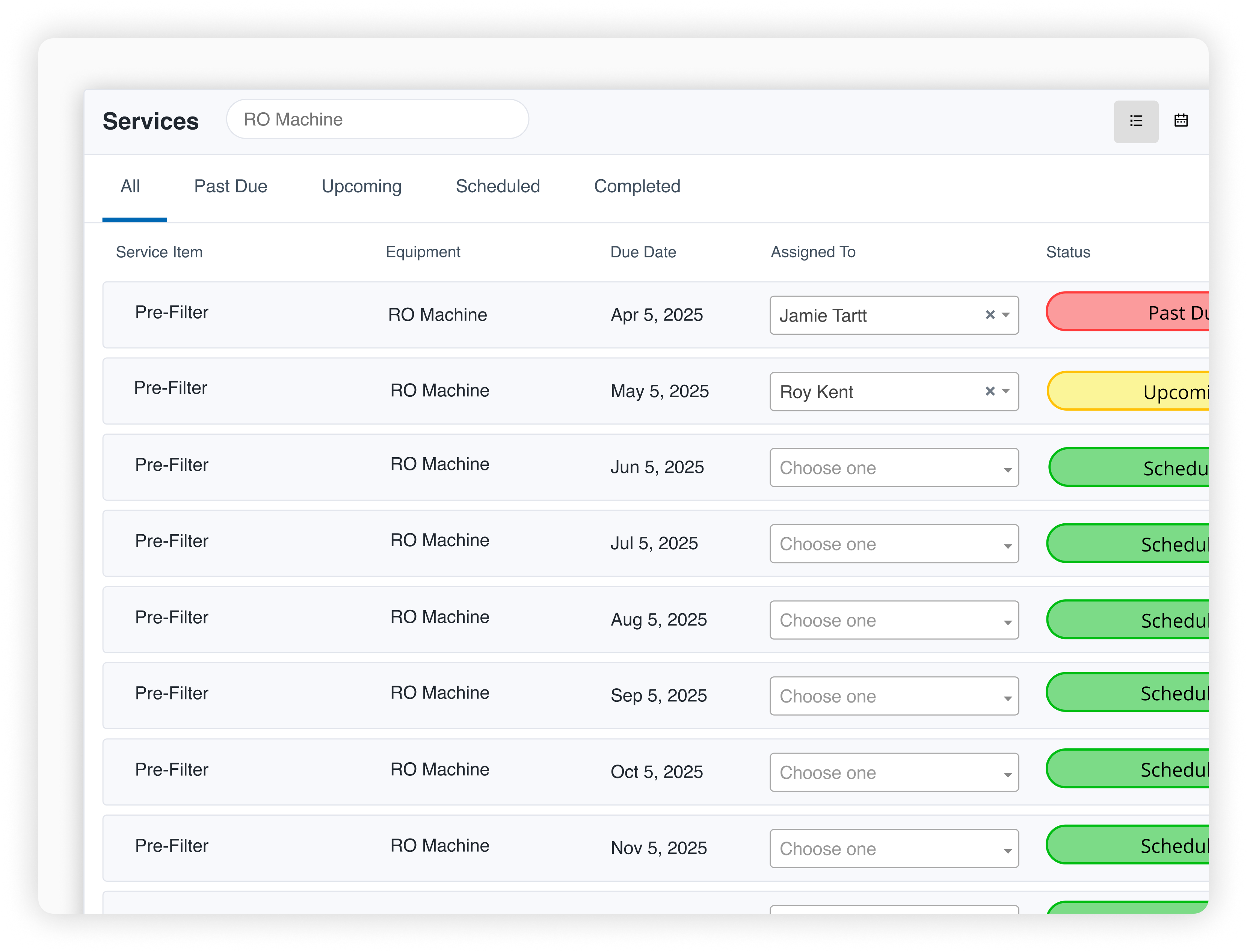Clear Roy Kent assignment with X

[990, 391]
